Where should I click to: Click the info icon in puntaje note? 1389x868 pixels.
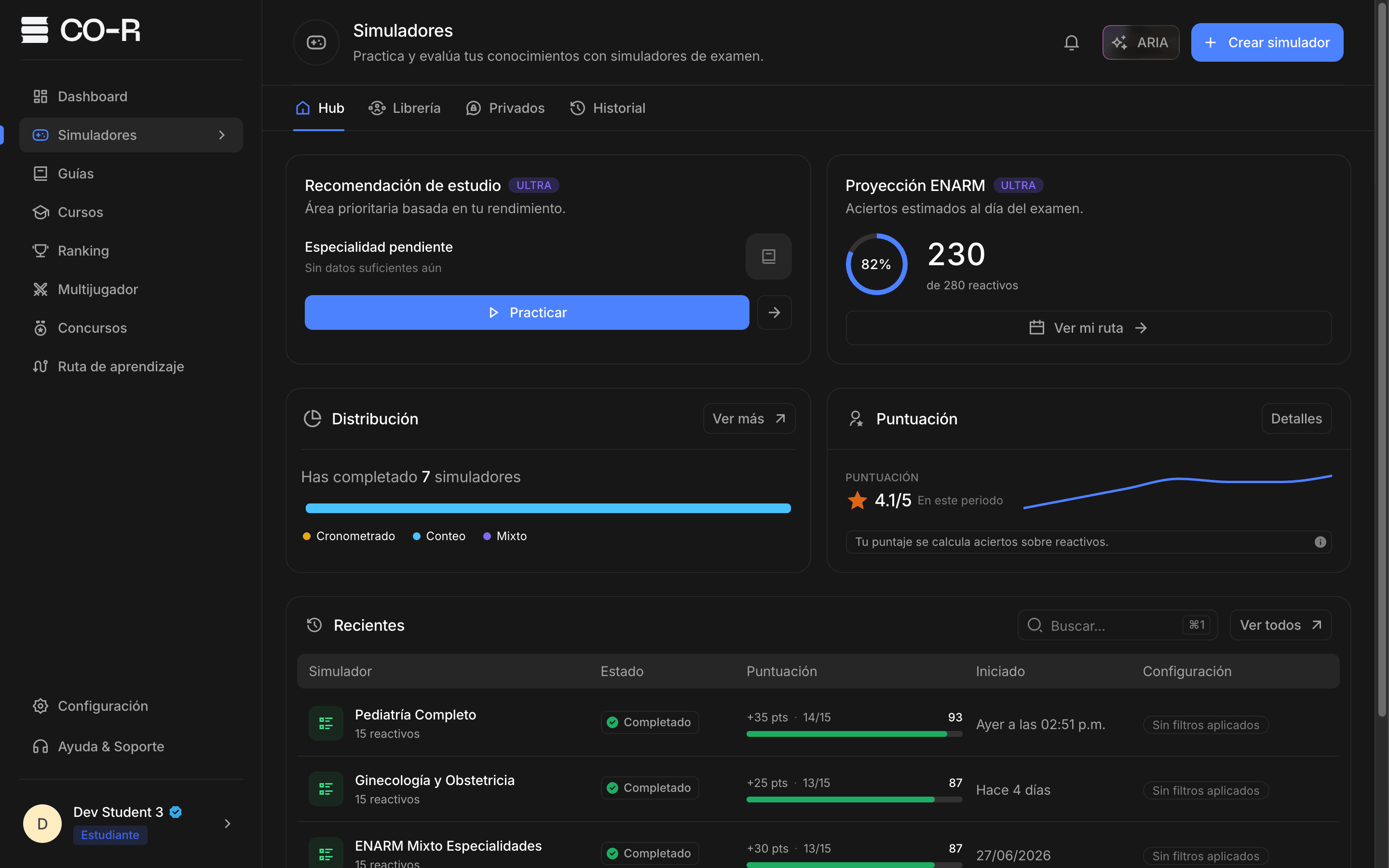tap(1320, 542)
